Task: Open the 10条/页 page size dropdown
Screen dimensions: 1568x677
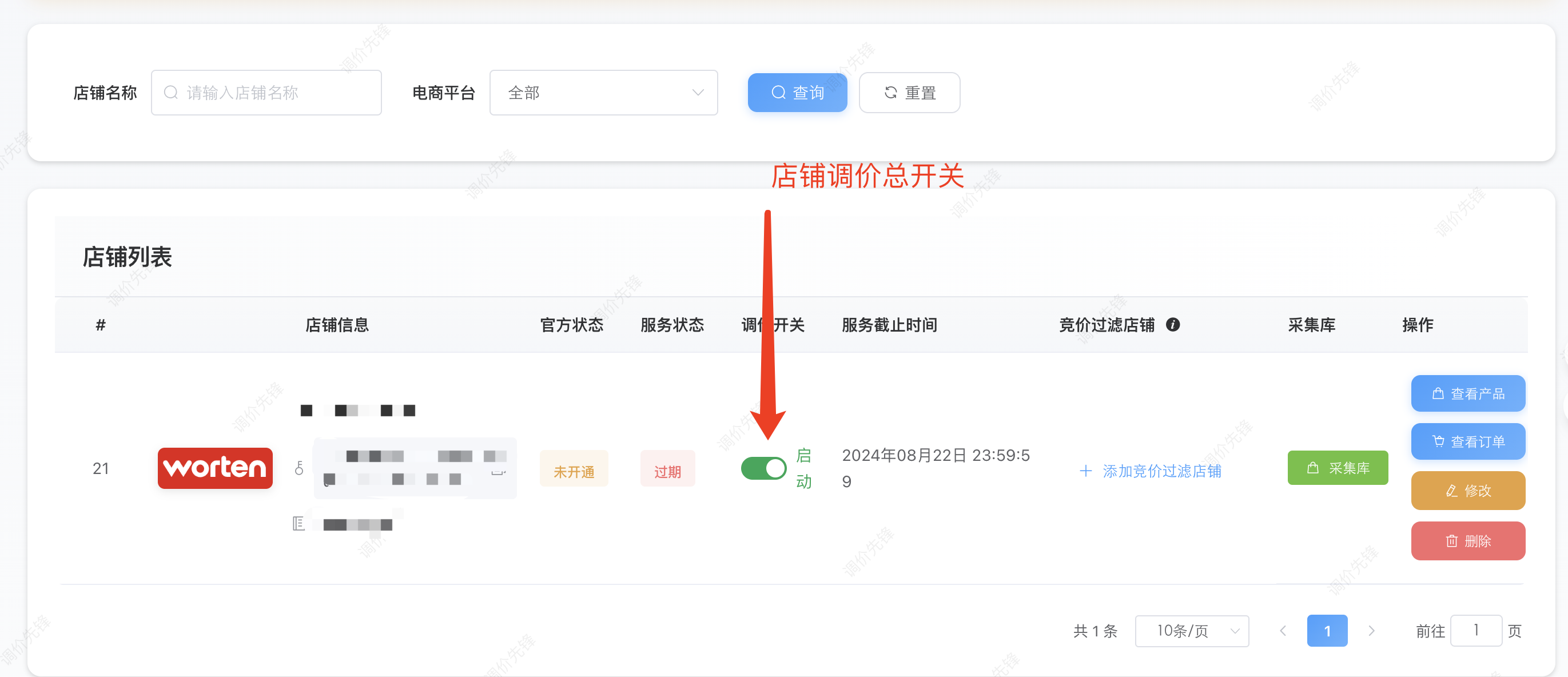Action: point(1191,631)
